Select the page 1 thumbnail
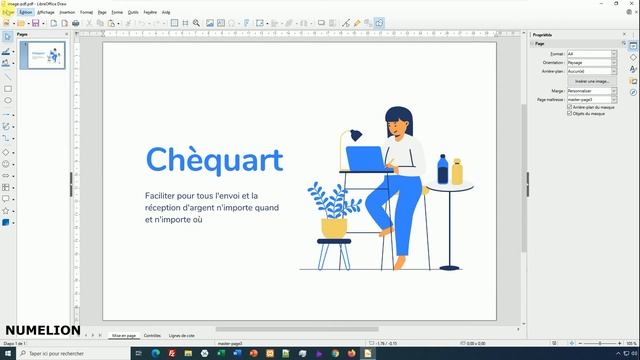 [x=42, y=55]
